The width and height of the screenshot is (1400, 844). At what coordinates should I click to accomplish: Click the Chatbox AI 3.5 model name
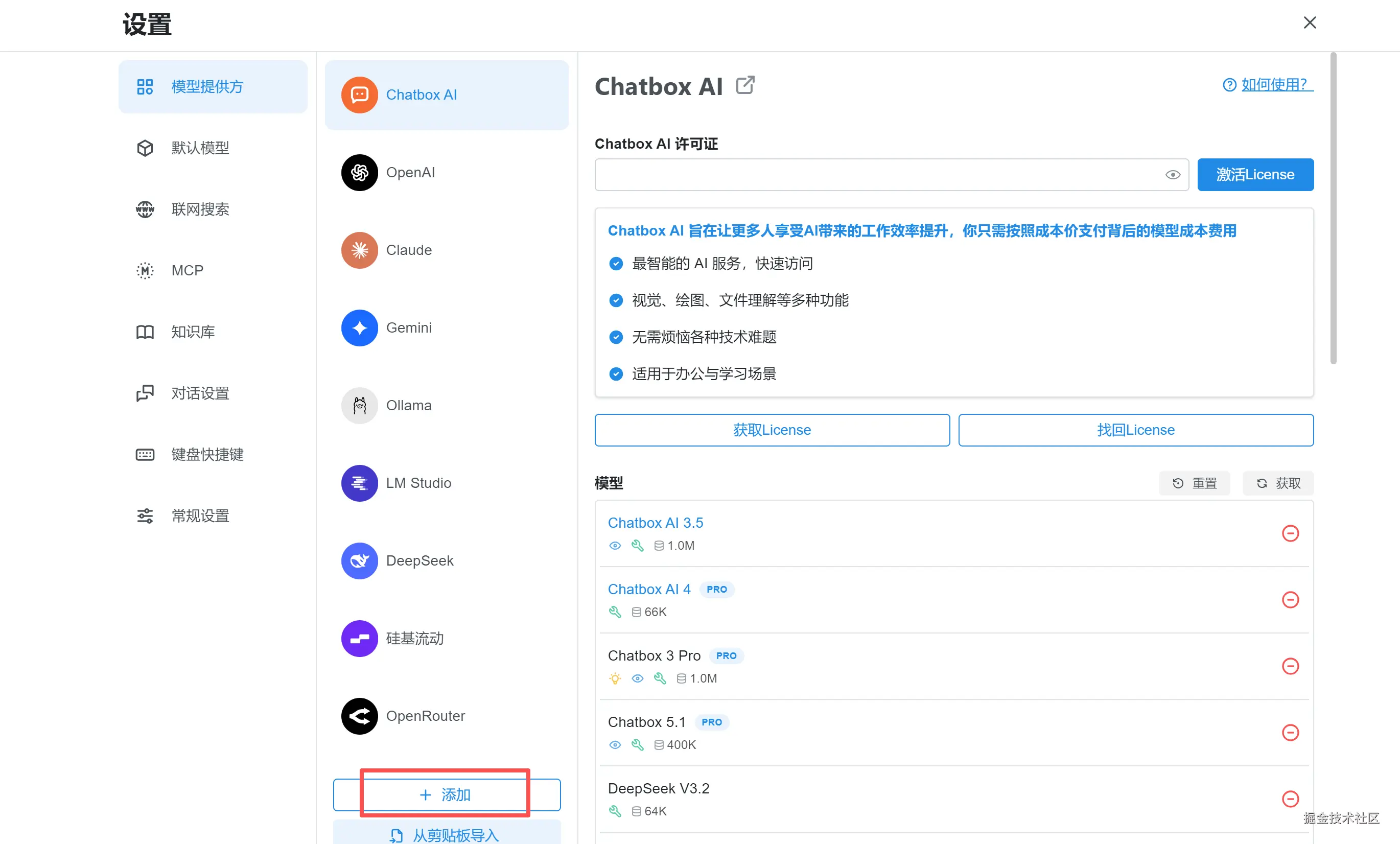pyautogui.click(x=655, y=523)
